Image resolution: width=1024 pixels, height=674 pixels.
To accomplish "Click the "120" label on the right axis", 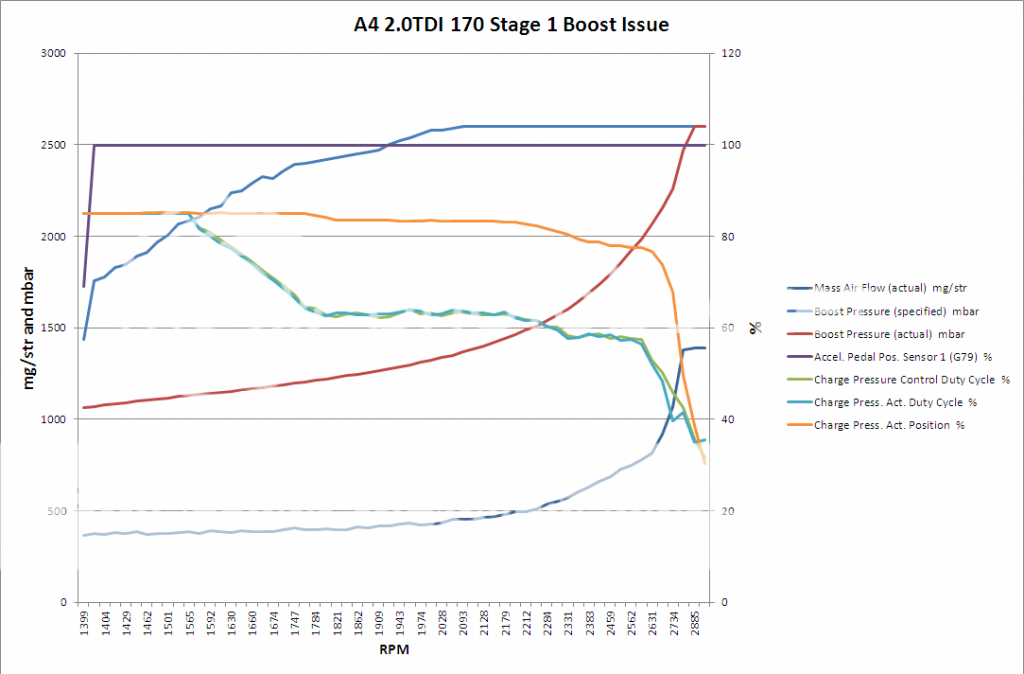I will click(731, 54).
